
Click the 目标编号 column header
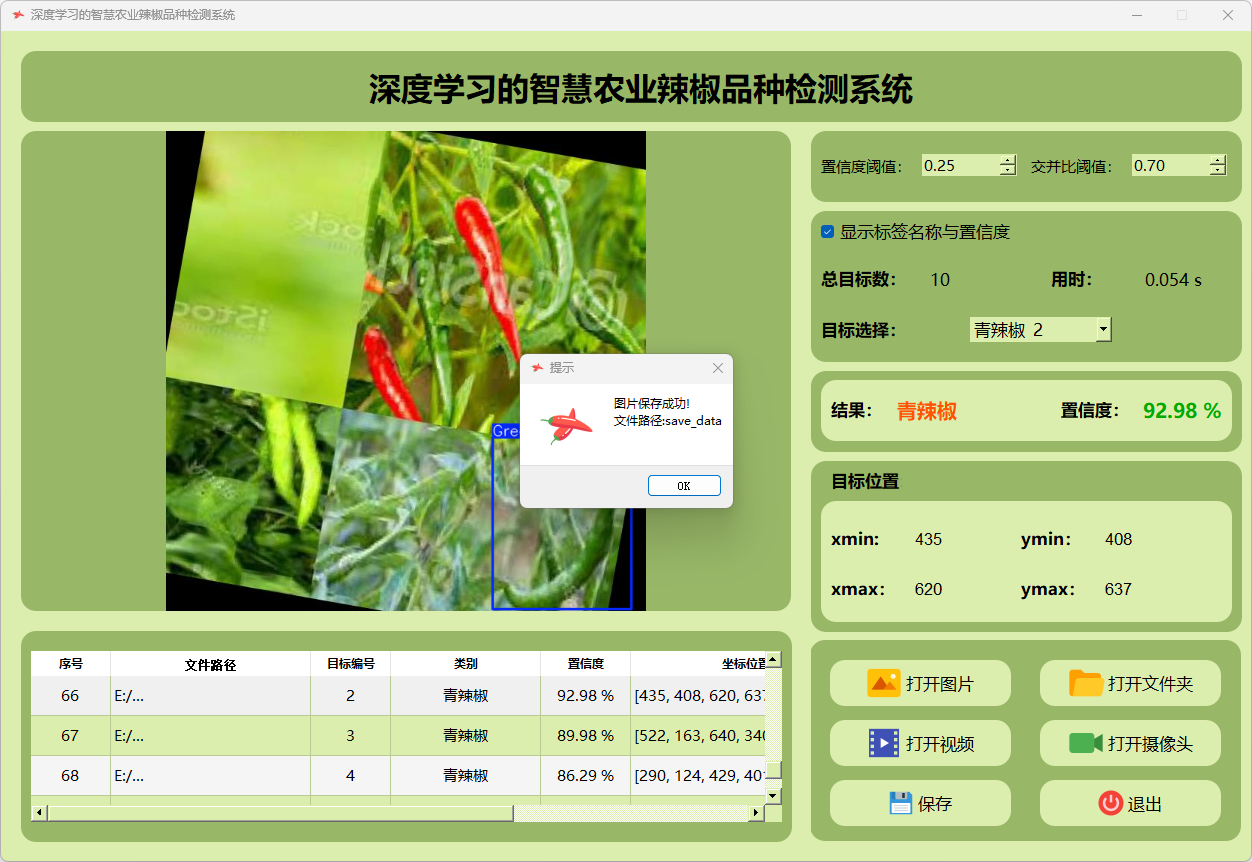[350, 663]
